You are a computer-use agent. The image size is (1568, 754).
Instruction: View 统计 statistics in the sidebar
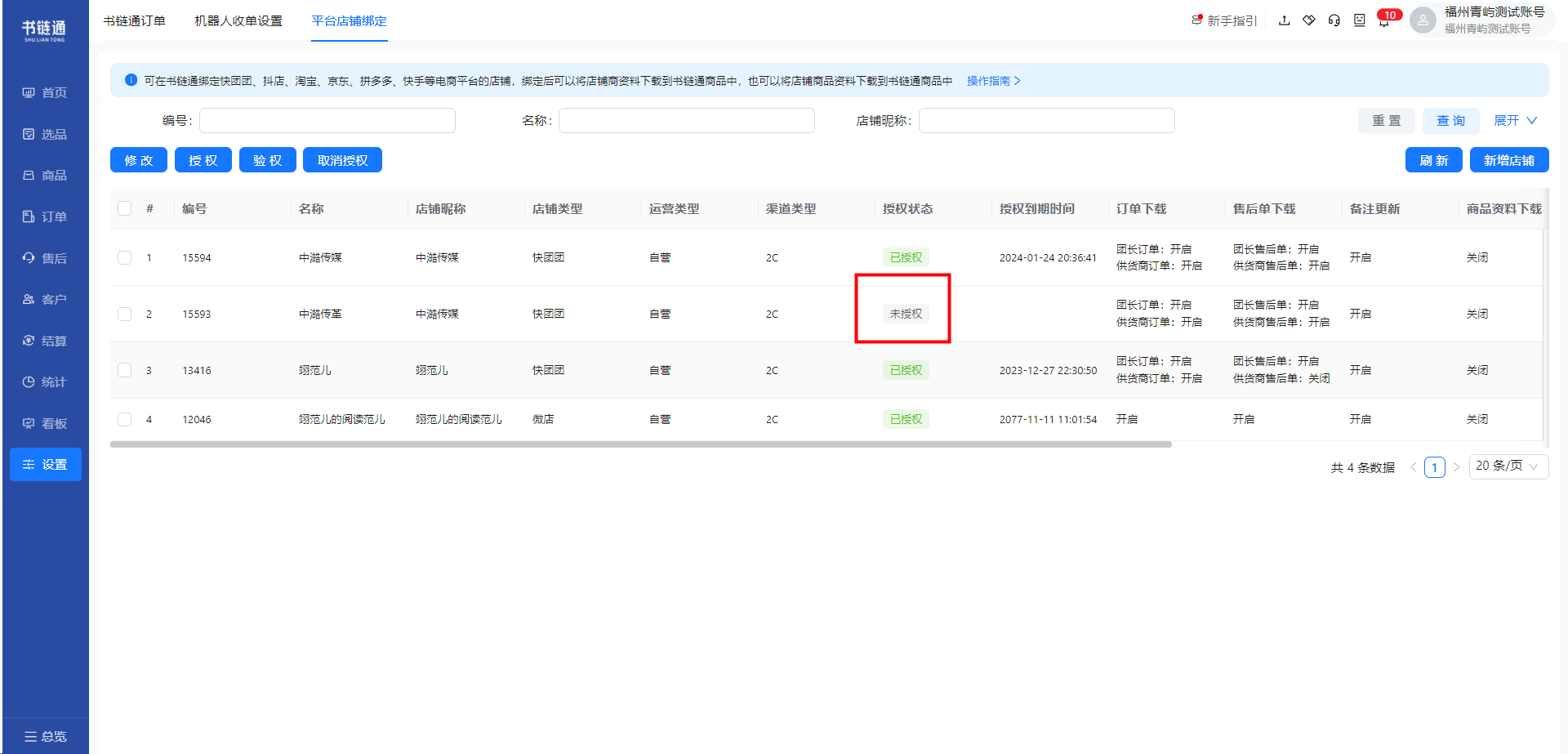(x=45, y=381)
